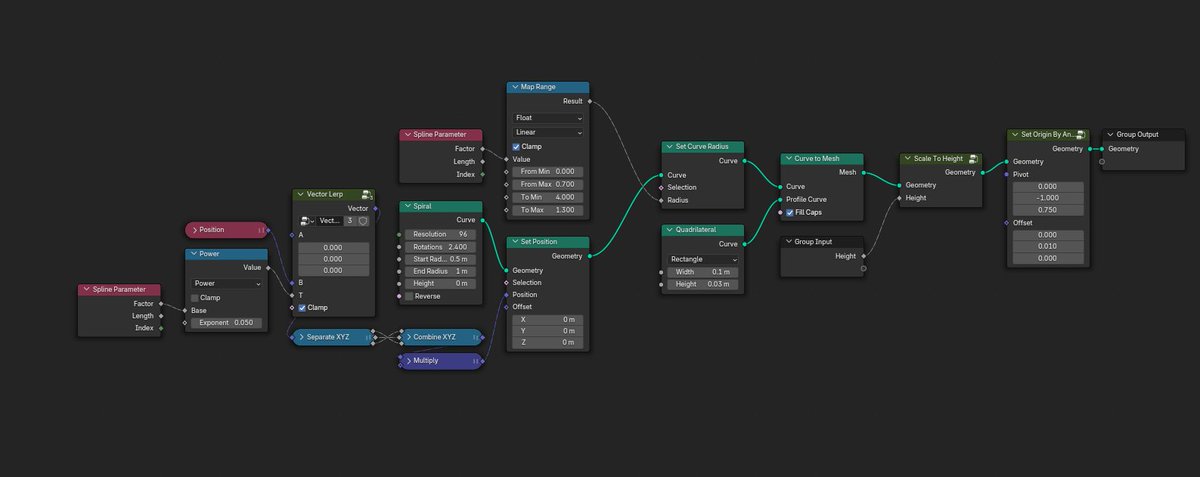Screen dimensions: 1200x477
Task: Click the Pivot -1.000 value field
Action: [x=1047, y=198]
